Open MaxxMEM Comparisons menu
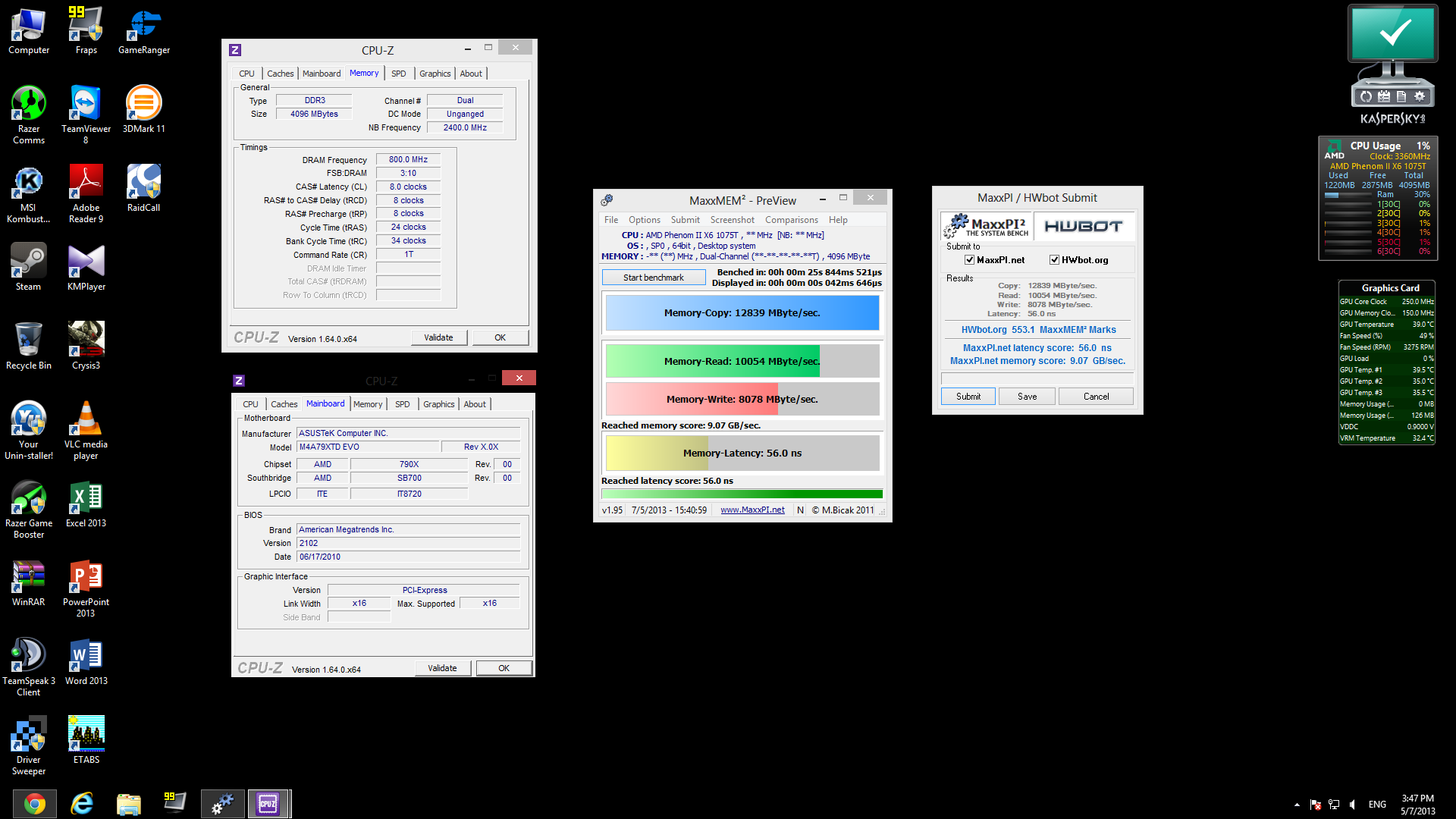 click(792, 220)
